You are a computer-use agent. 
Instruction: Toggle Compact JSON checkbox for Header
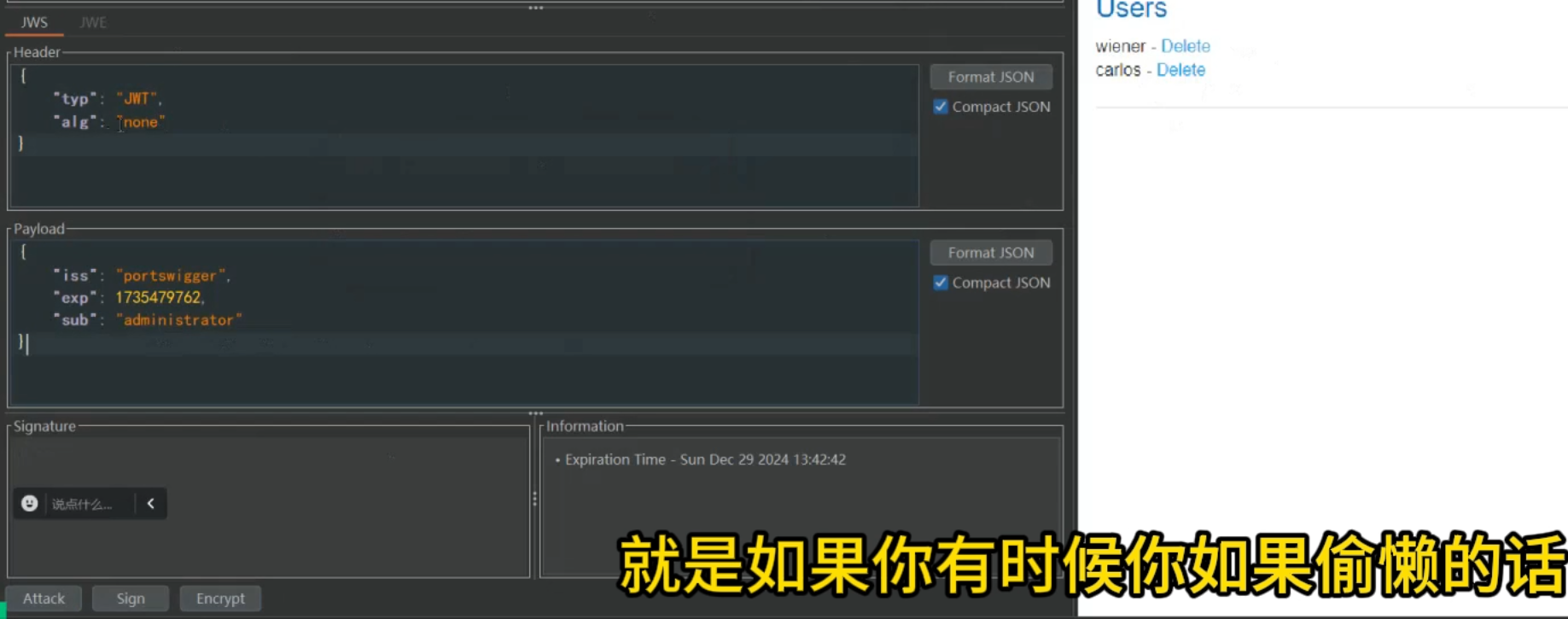[x=941, y=107]
